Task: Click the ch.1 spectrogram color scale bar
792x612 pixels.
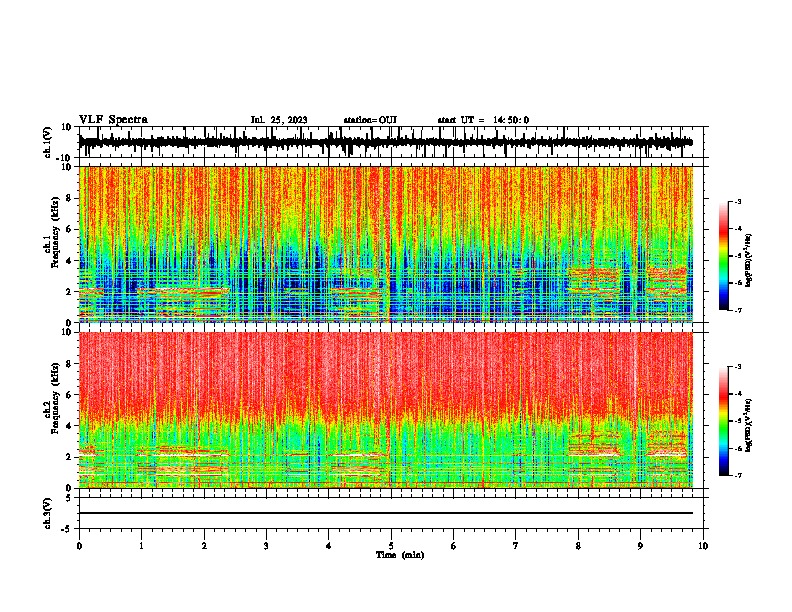Action: (x=724, y=256)
